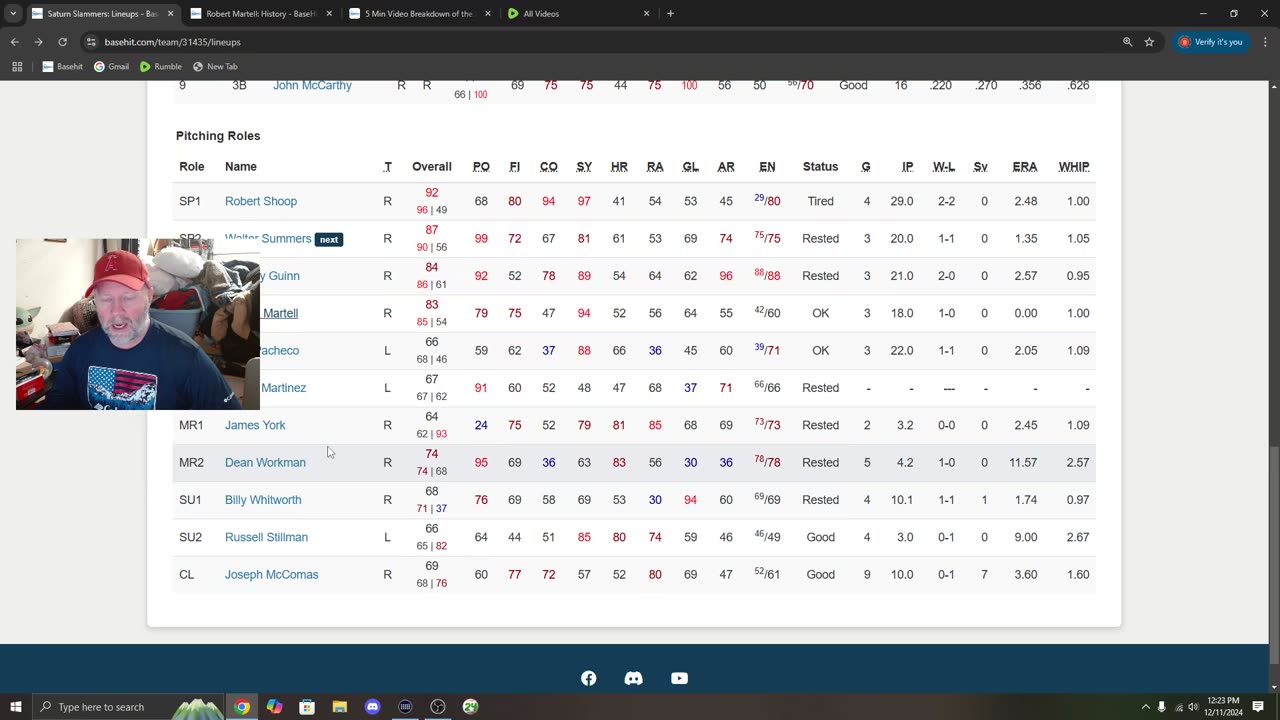The height and width of the screenshot is (720, 1280).
Task: Open the Windows Start menu
Action: 16,707
